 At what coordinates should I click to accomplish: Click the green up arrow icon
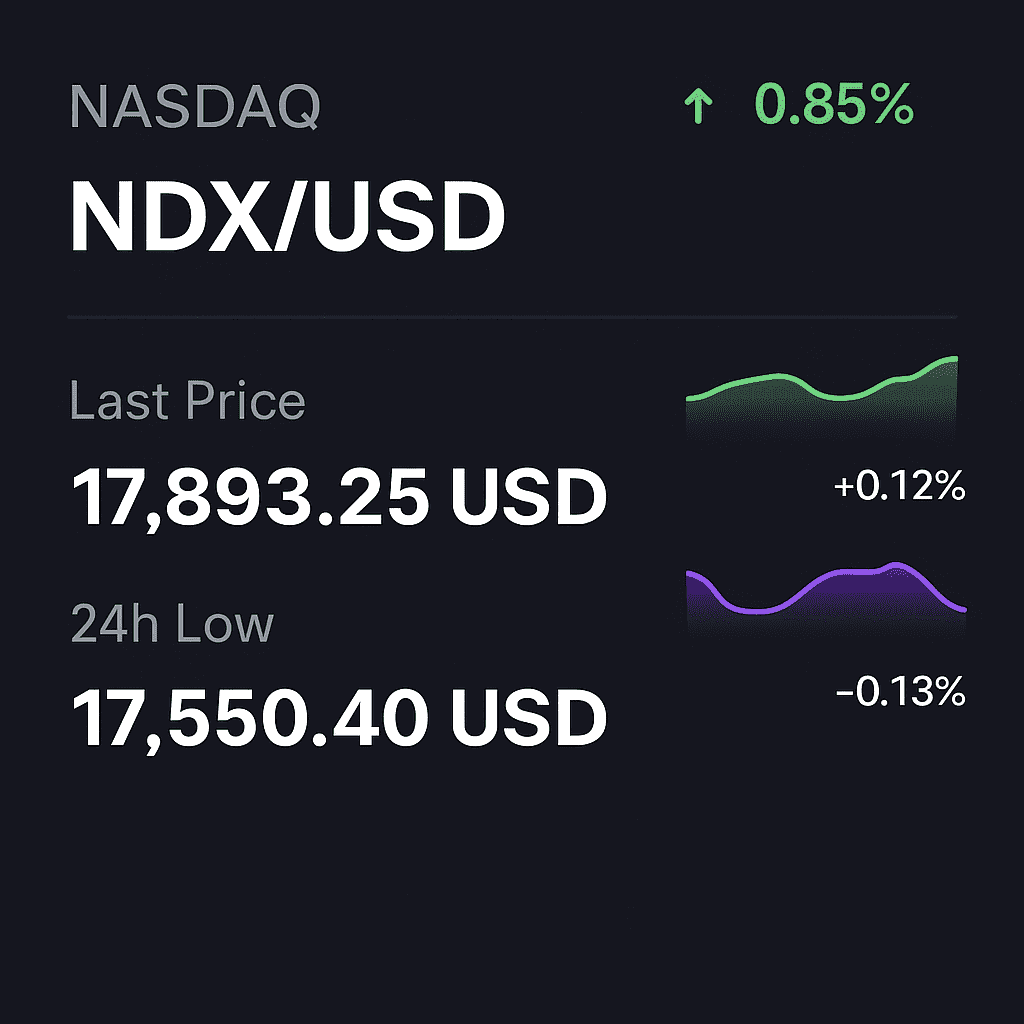(698, 106)
